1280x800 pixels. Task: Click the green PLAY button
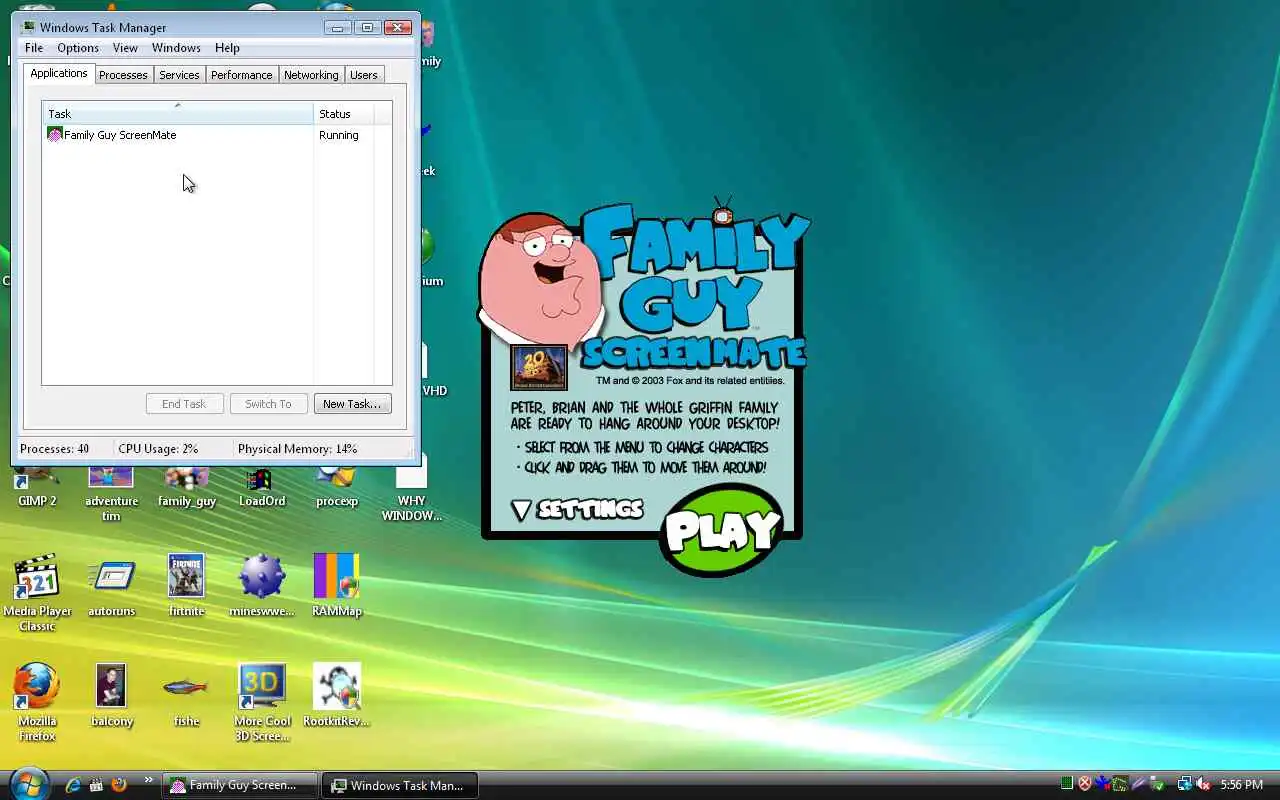click(x=722, y=530)
